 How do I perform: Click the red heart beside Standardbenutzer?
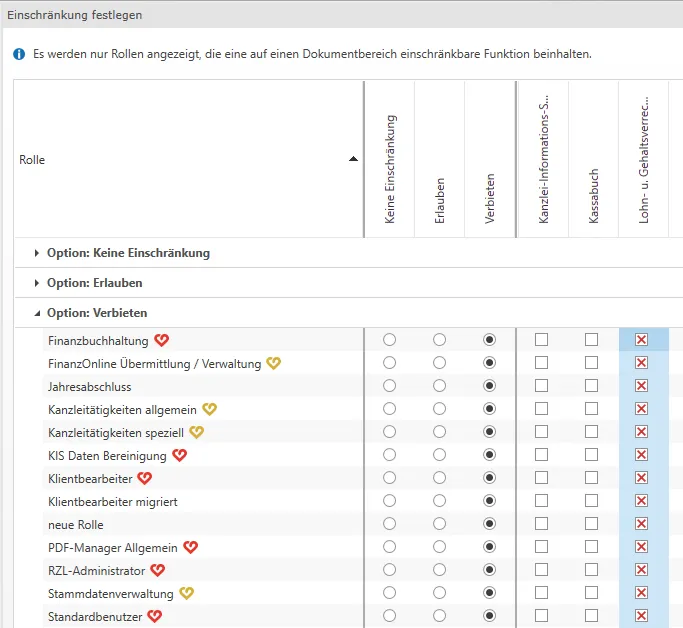click(155, 617)
